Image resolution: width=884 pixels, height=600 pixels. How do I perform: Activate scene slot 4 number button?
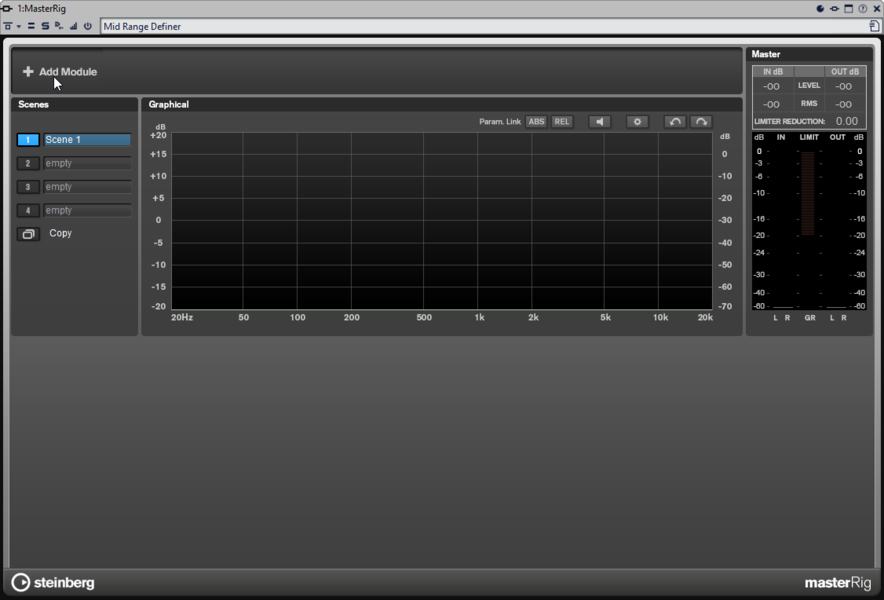coord(28,211)
